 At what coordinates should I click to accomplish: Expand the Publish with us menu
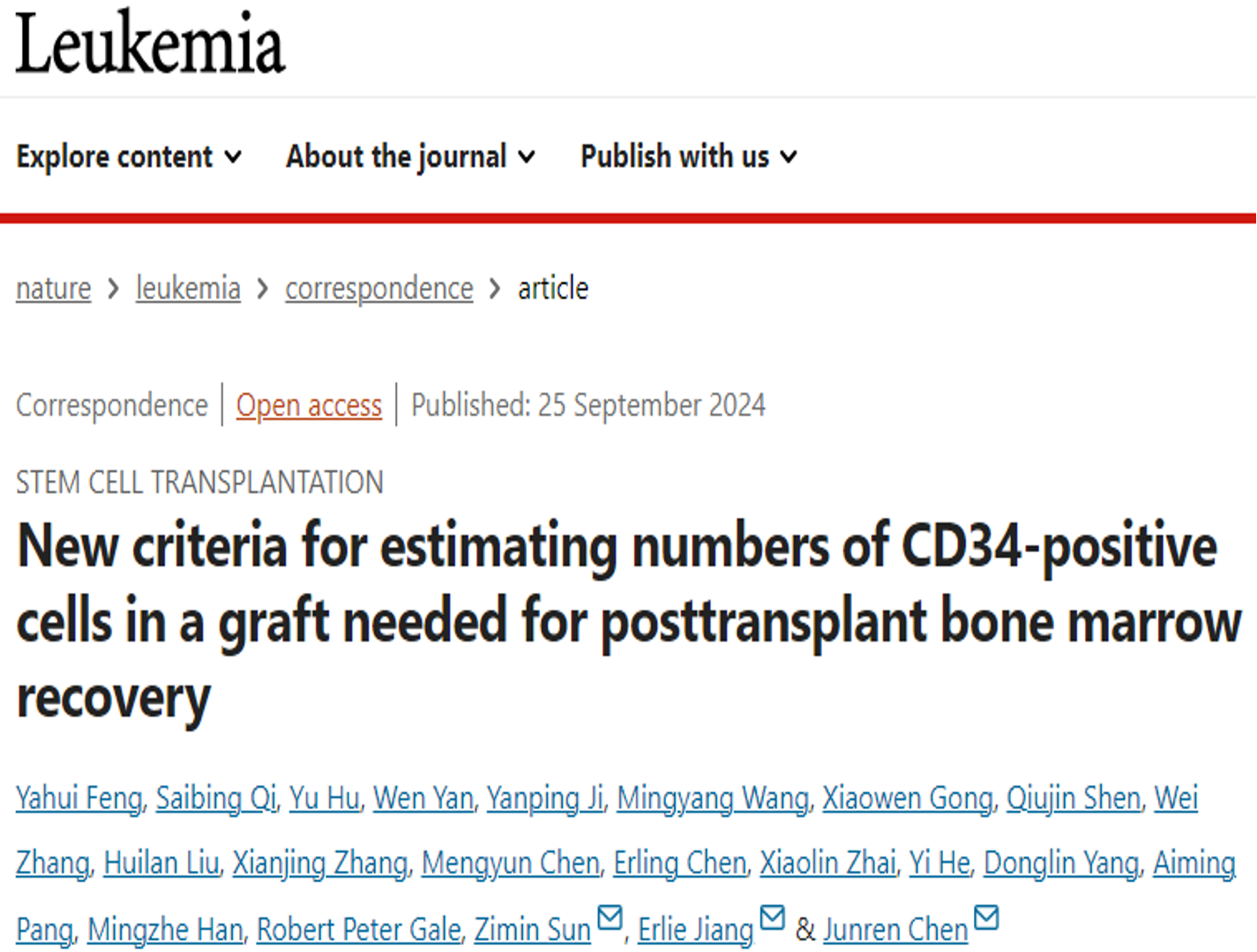coord(689,157)
